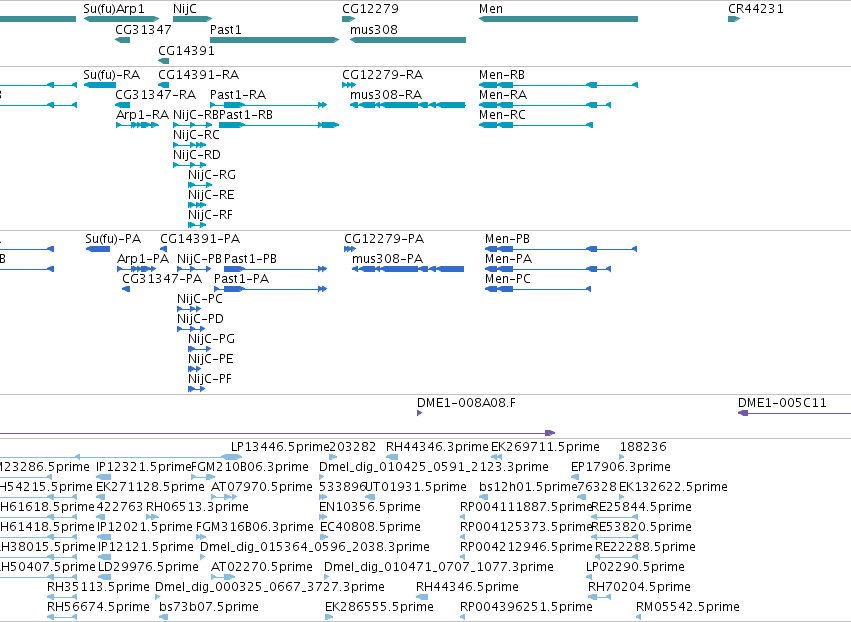This screenshot has width=851, height=622.
Task: Click the CG12279-PA protein arrows
Action: (x=350, y=249)
